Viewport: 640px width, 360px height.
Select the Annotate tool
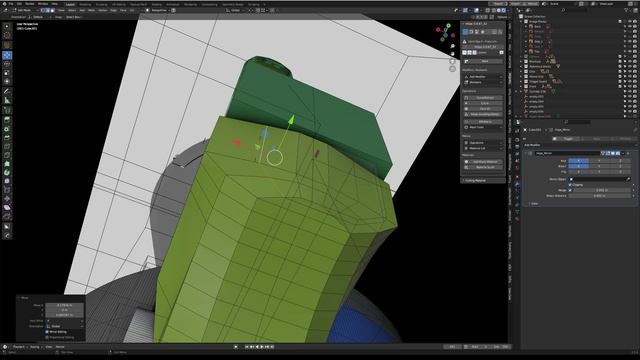[x=7, y=91]
